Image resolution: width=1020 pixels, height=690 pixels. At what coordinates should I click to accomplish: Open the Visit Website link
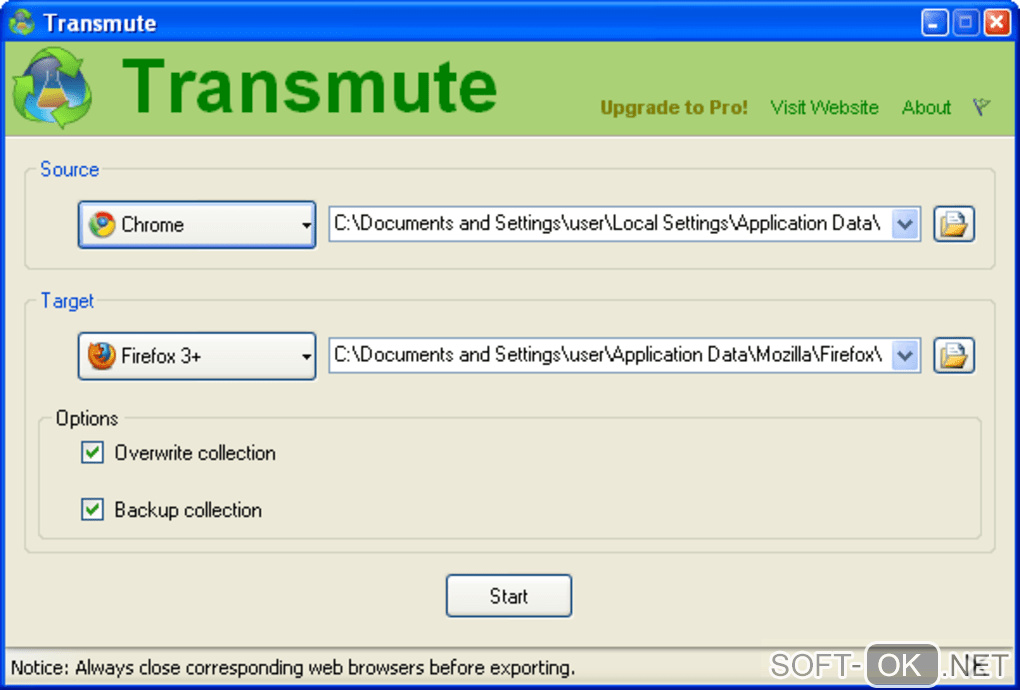click(x=824, y=107)
